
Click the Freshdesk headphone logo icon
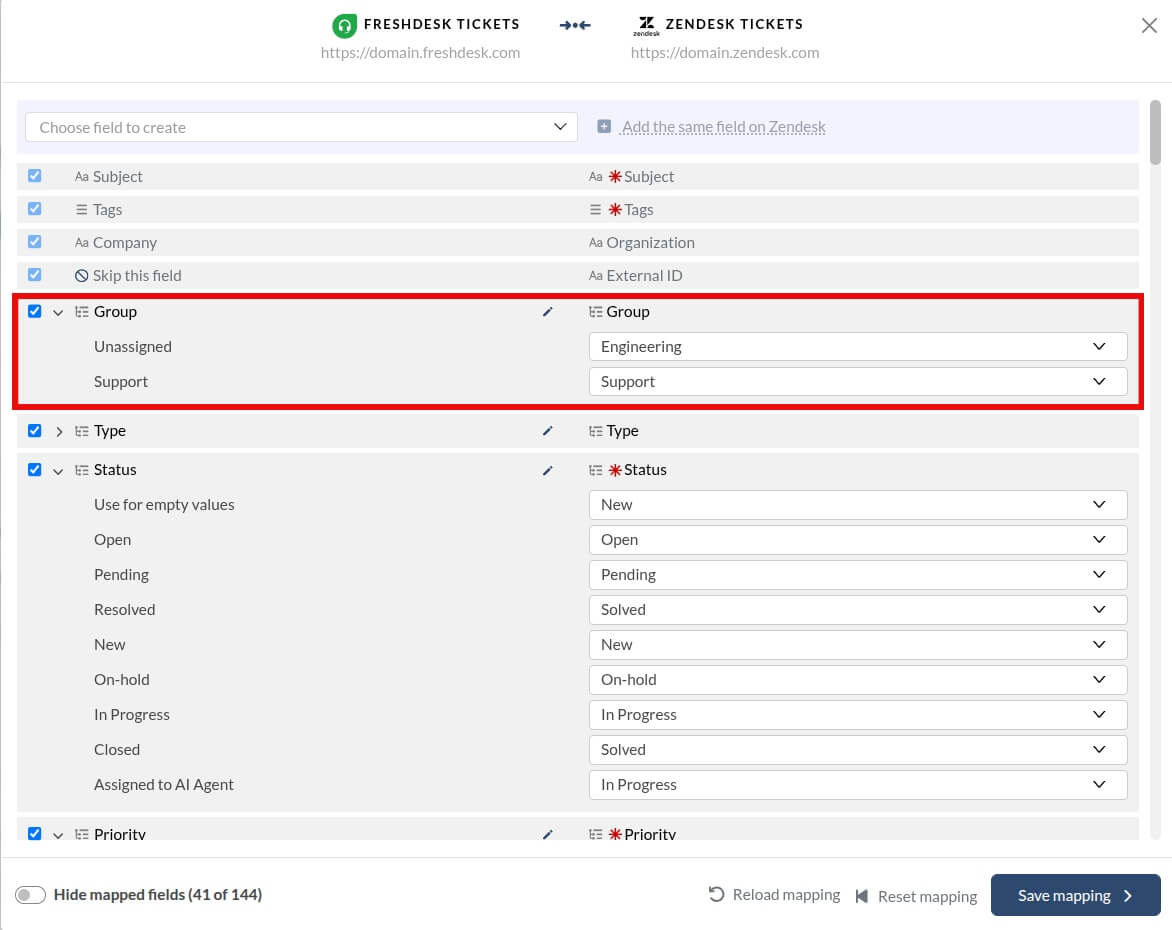[x=344, y=25]
